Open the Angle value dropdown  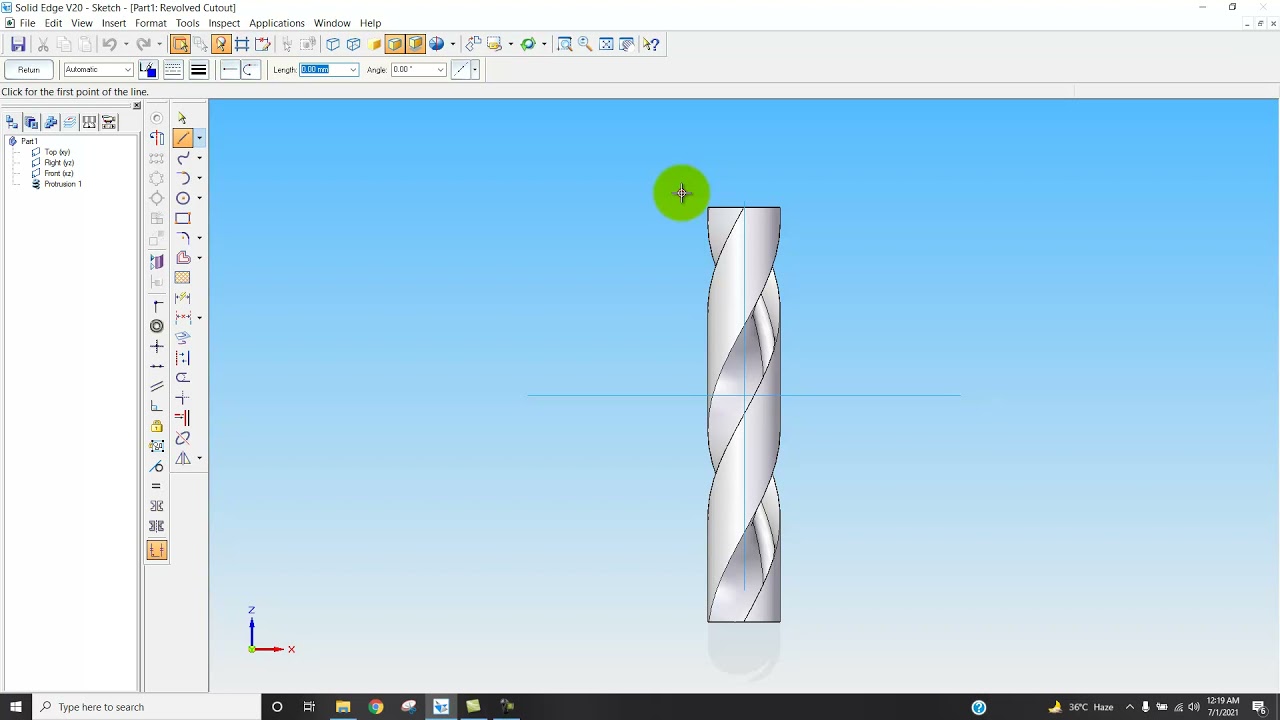coord(440,69)
